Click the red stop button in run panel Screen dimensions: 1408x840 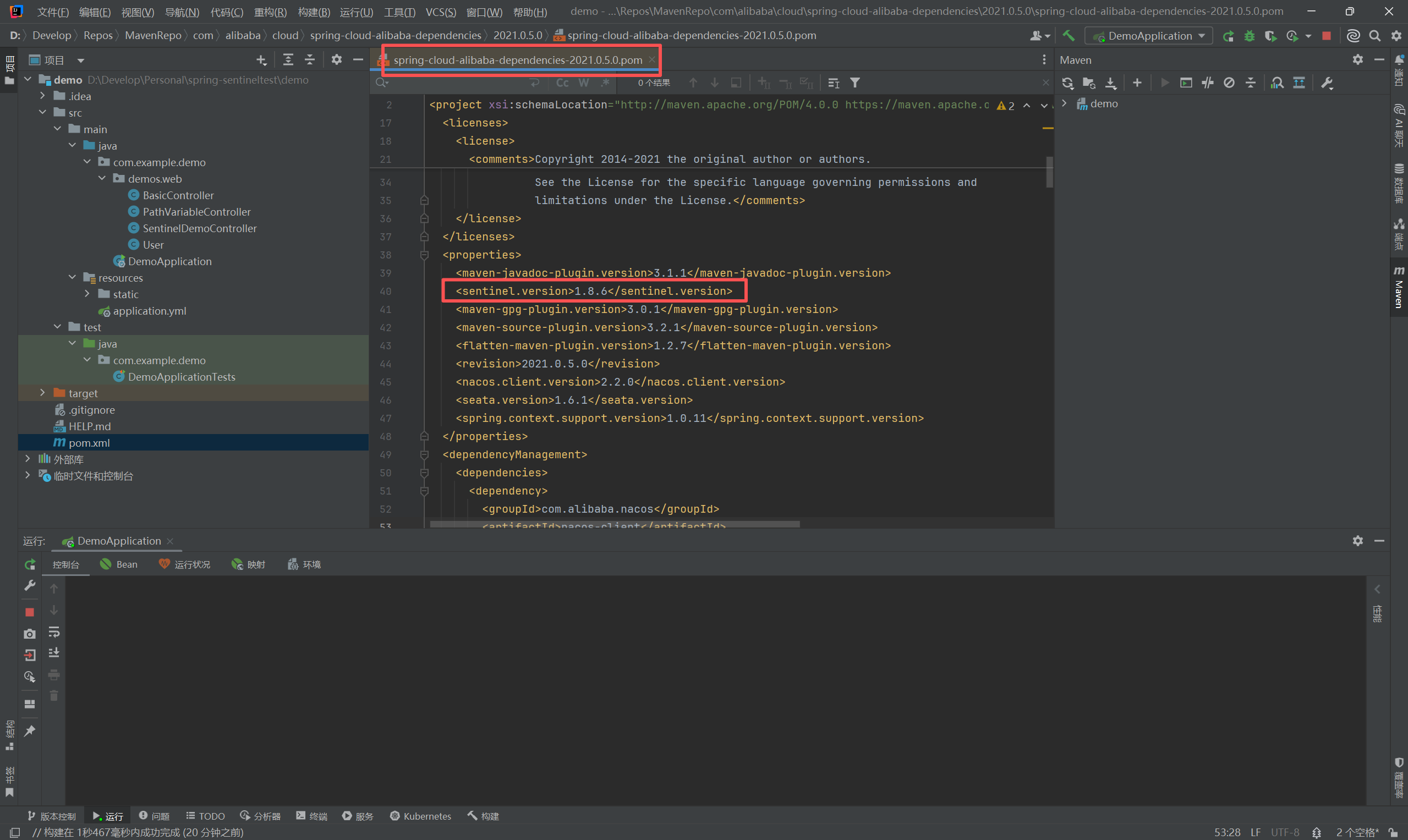point(30,612)
